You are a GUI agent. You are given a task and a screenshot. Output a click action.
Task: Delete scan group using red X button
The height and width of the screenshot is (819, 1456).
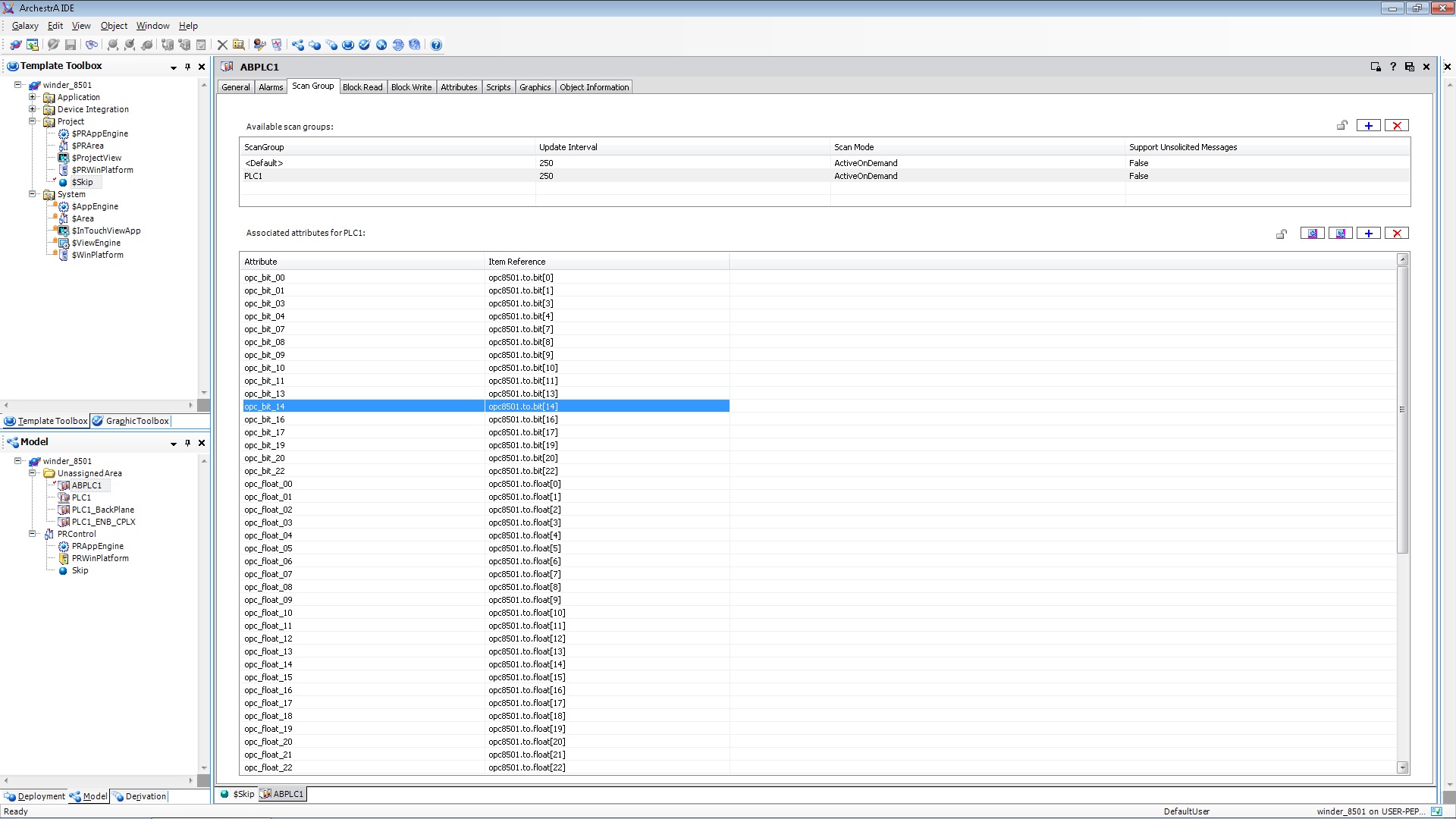(x=1396, y=126)
